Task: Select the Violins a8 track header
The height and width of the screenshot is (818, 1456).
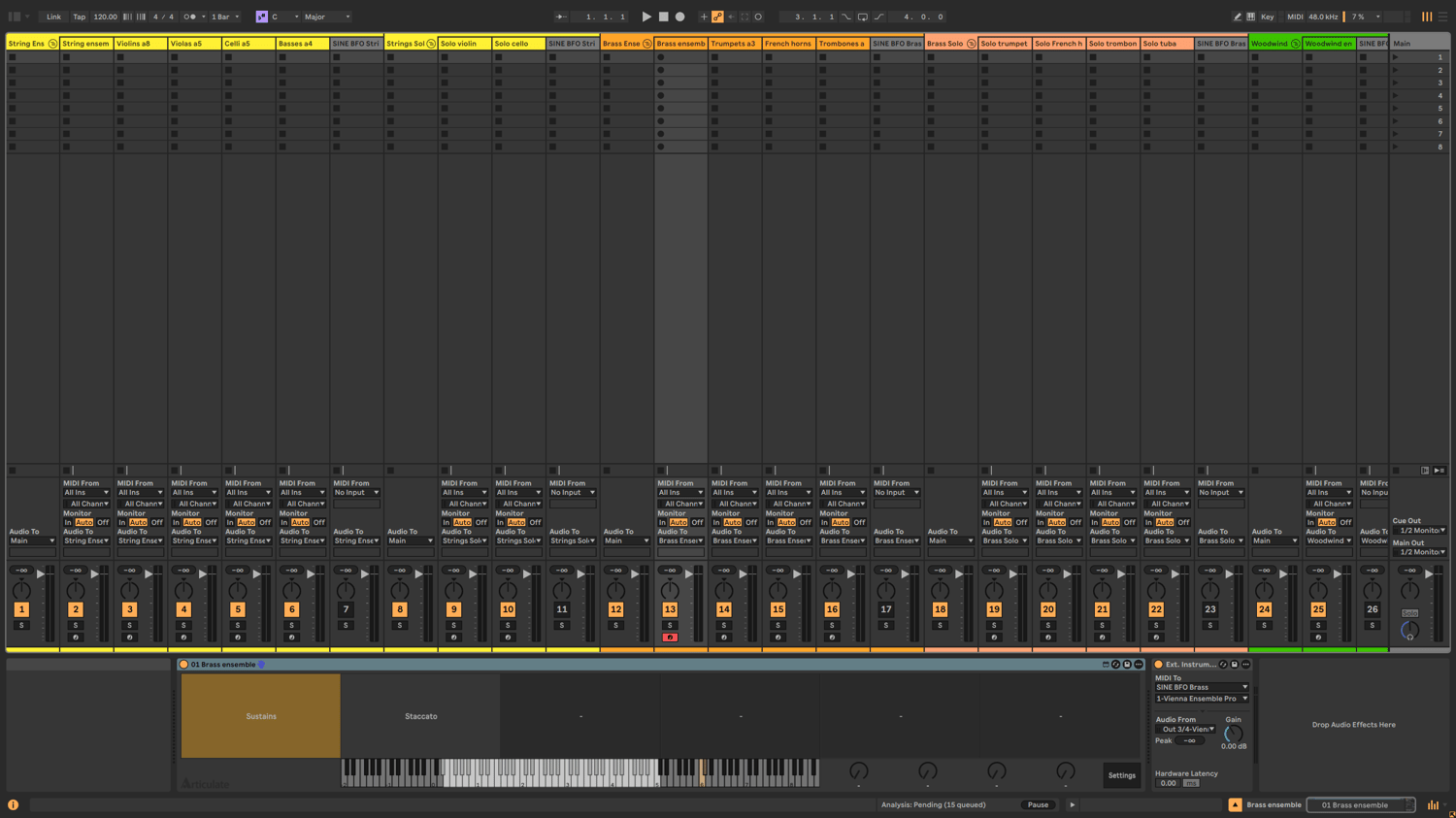Action: 141,44
